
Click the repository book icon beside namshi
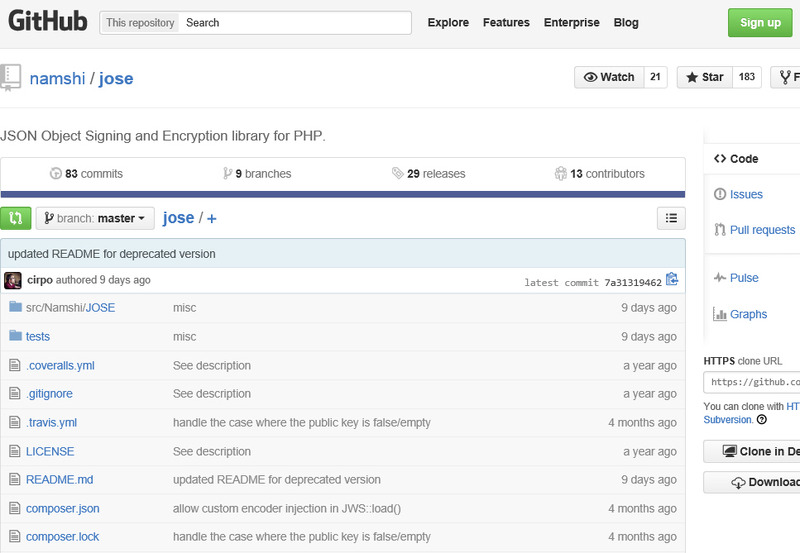coord(11,77)
